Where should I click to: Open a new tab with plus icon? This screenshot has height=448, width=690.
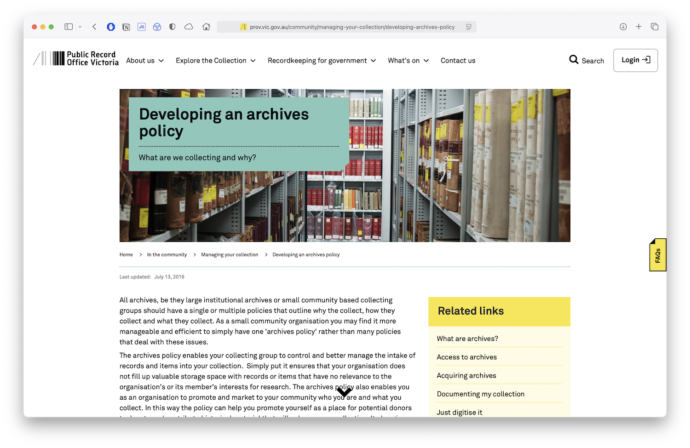[x=639, y=27]
